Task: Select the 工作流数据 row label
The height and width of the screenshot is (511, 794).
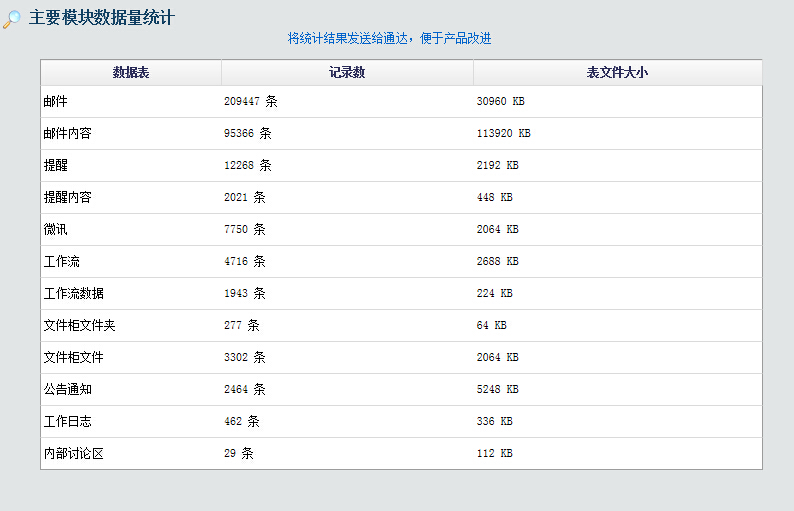Action: [x=74, y=294]
